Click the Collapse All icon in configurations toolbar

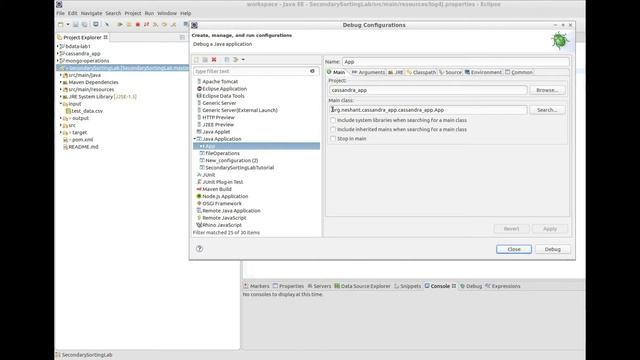pos(227,60)
